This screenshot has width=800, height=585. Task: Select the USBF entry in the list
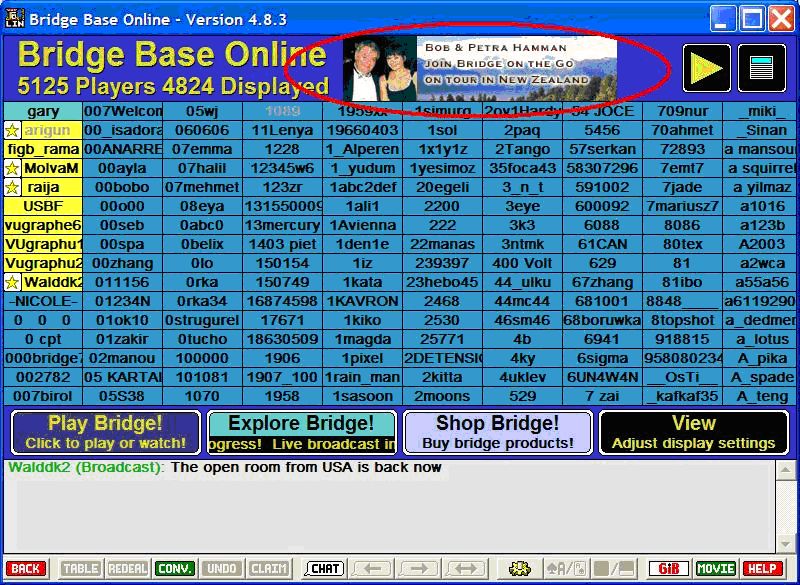coord(43,207)
